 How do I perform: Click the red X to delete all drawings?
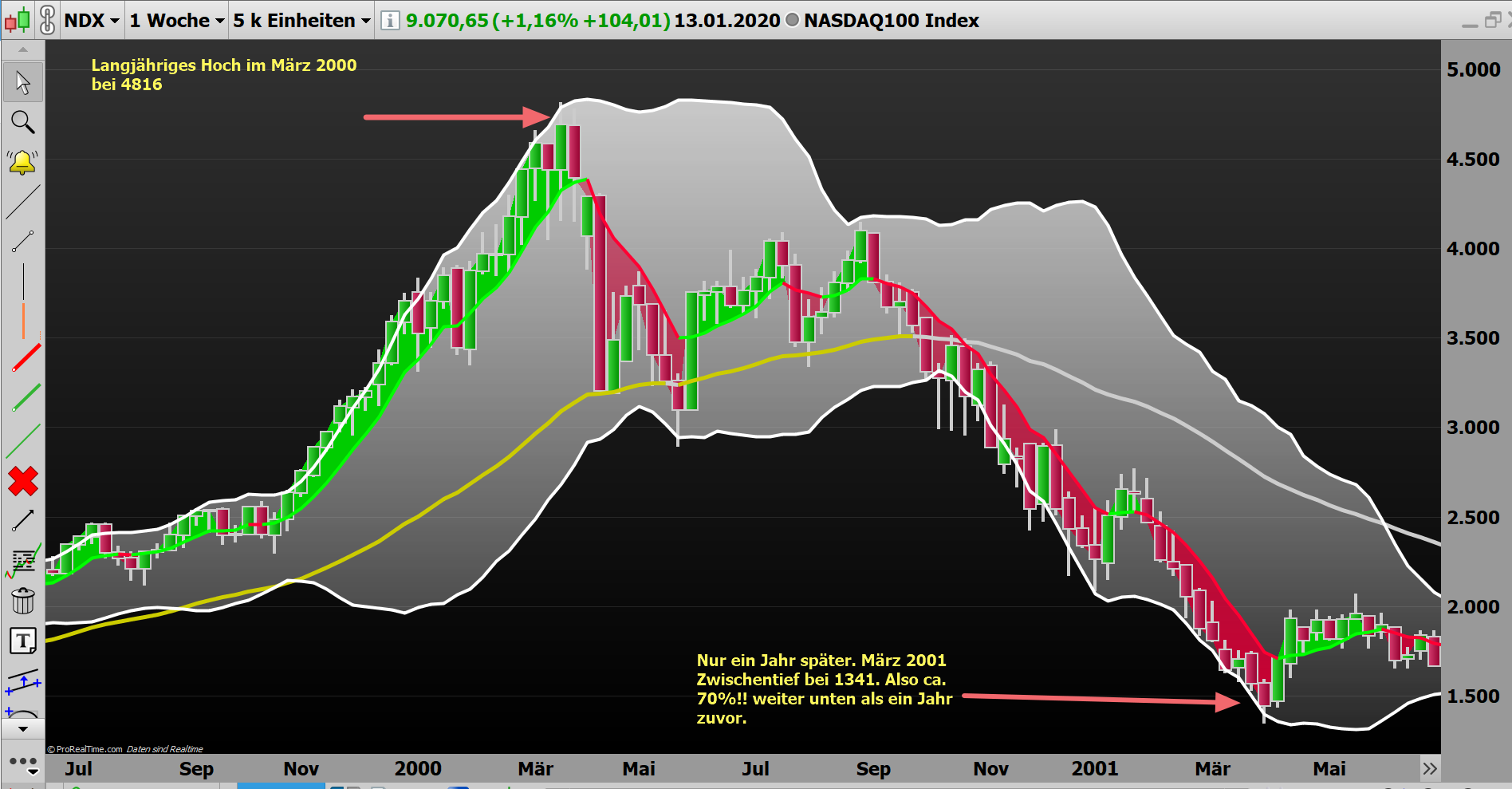(x=22, y=481)
